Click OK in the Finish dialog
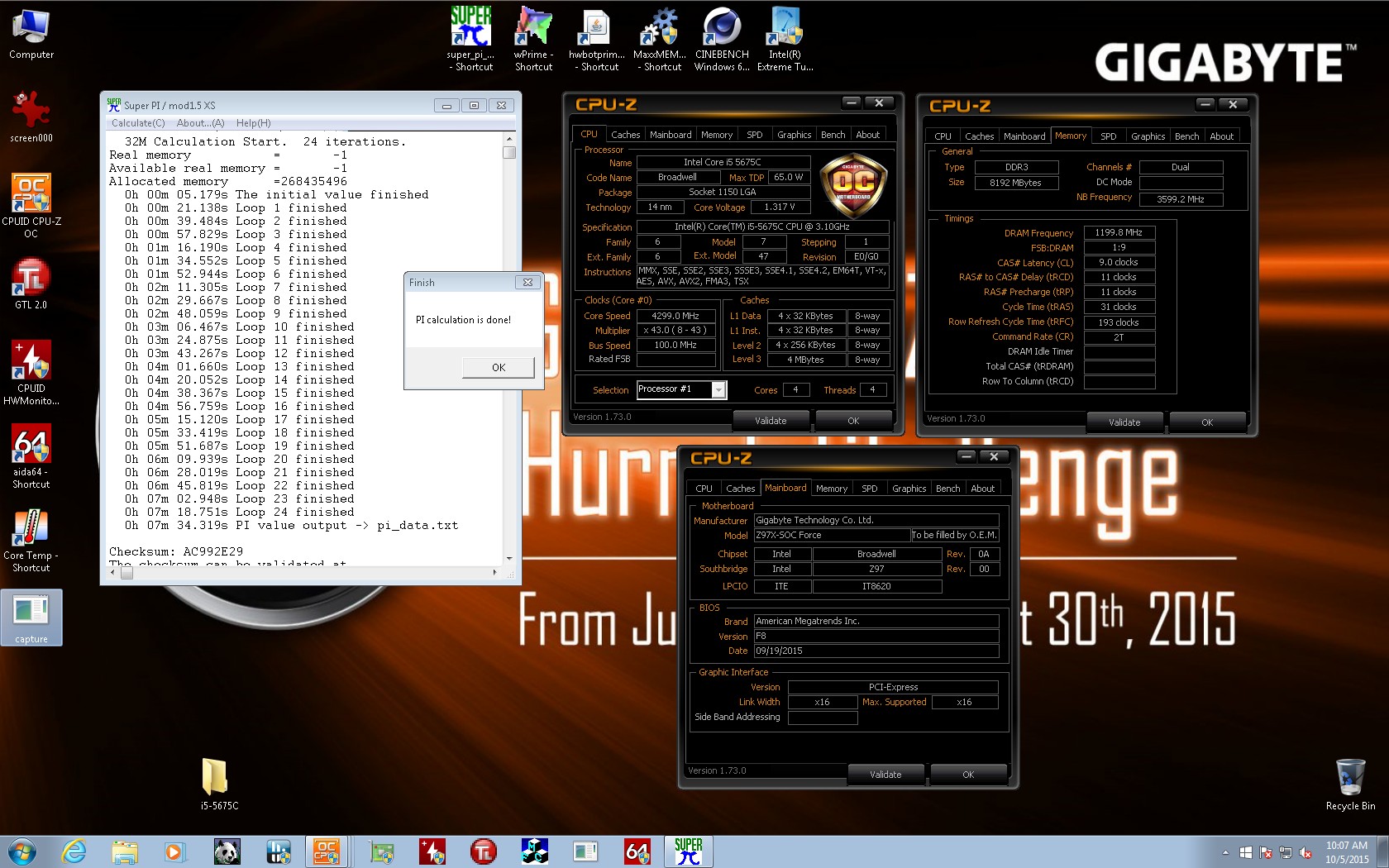 point(499,368)
